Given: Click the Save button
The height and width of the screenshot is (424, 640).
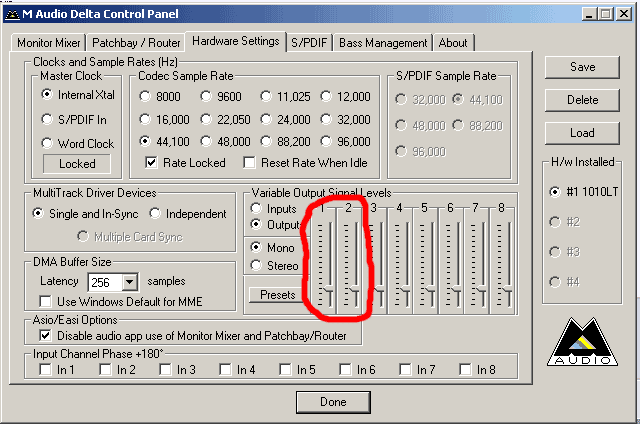Looking at the screenshot, I should 582,67.
